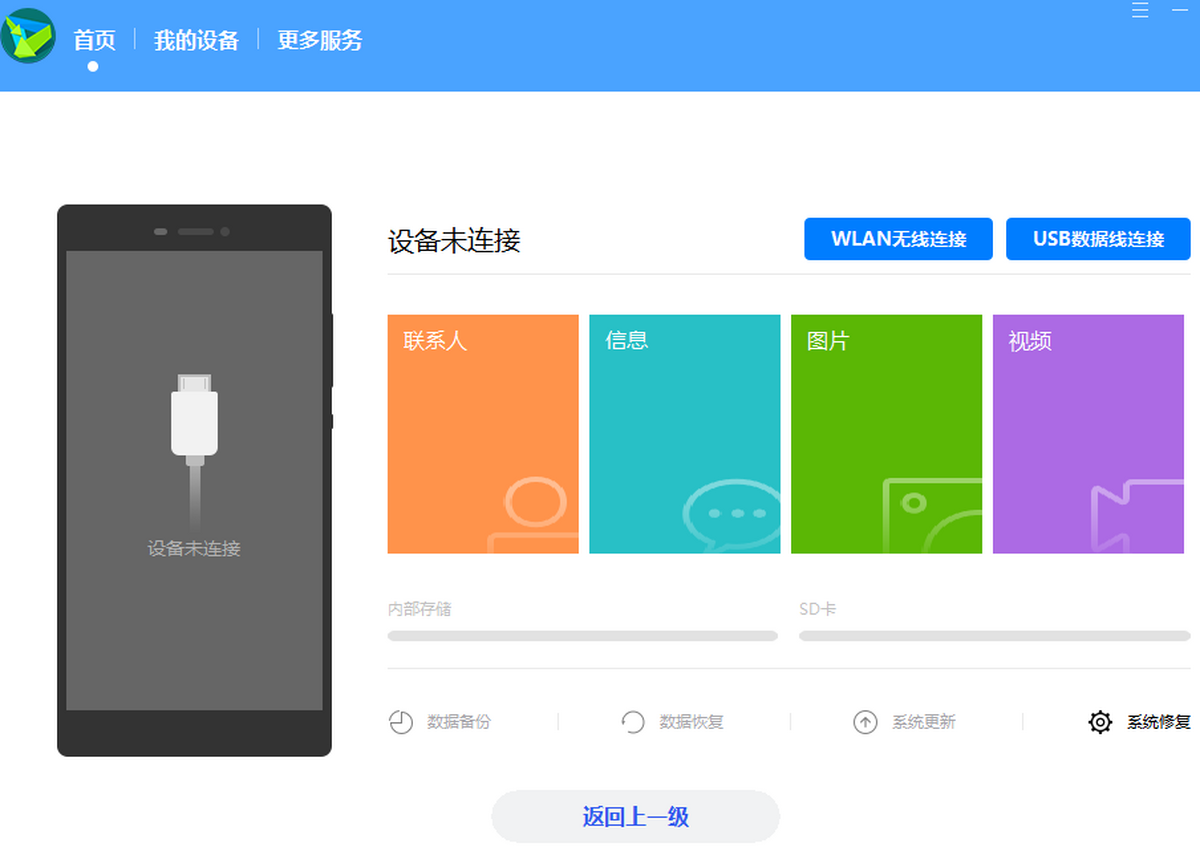The width and height of the screenshot is (1200, 851).
Task: Connect via the USB数据线连接 button
Action: tap(1097, 239)
